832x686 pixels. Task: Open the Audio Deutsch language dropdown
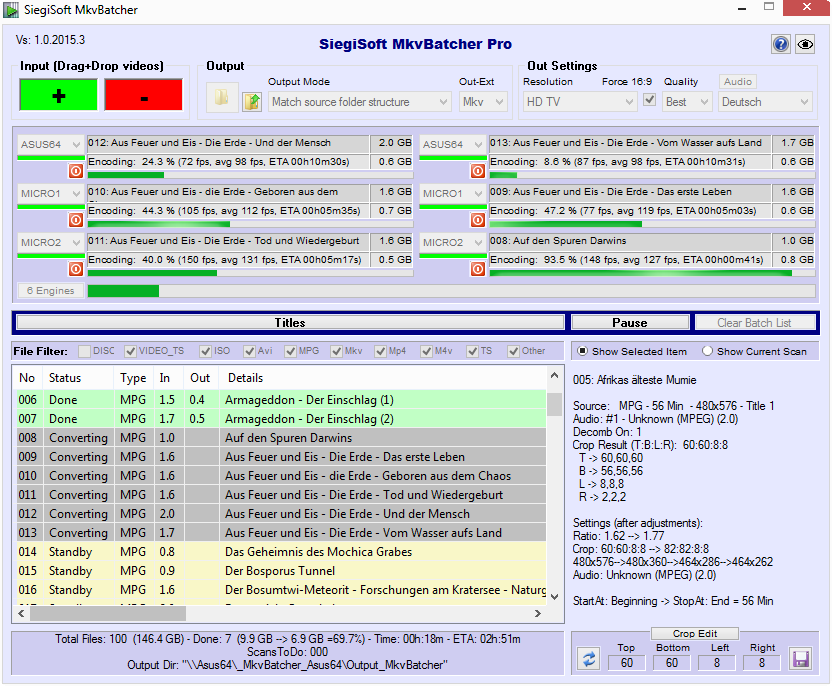pyautogui.click(x=766, y=102)
